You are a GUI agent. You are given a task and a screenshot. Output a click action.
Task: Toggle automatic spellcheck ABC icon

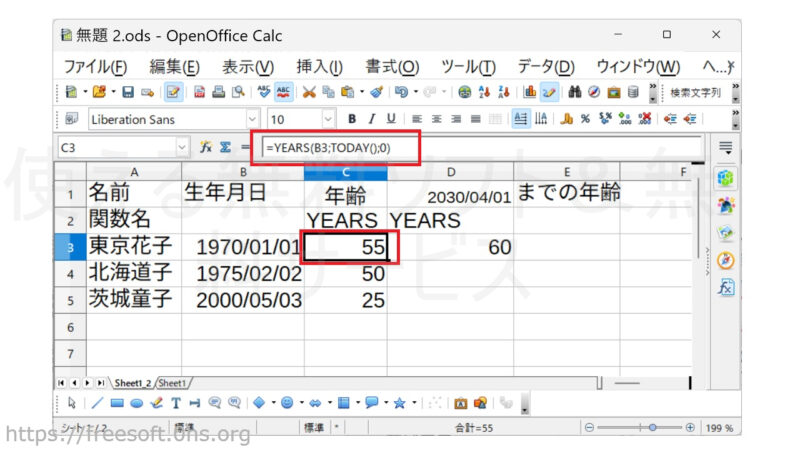tap(283, 92)
